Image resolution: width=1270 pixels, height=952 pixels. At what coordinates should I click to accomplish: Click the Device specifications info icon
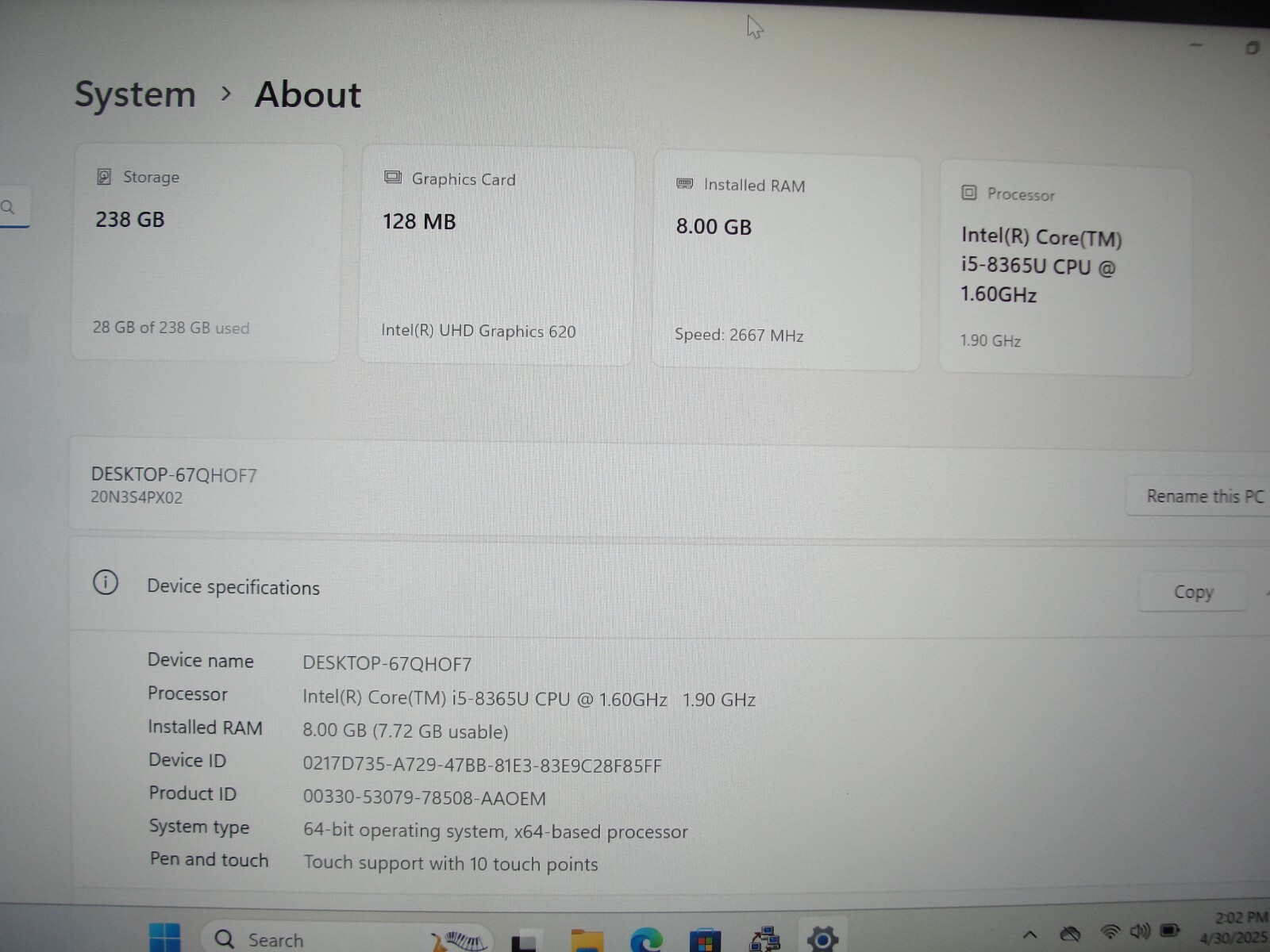click(x=106, y=582)
